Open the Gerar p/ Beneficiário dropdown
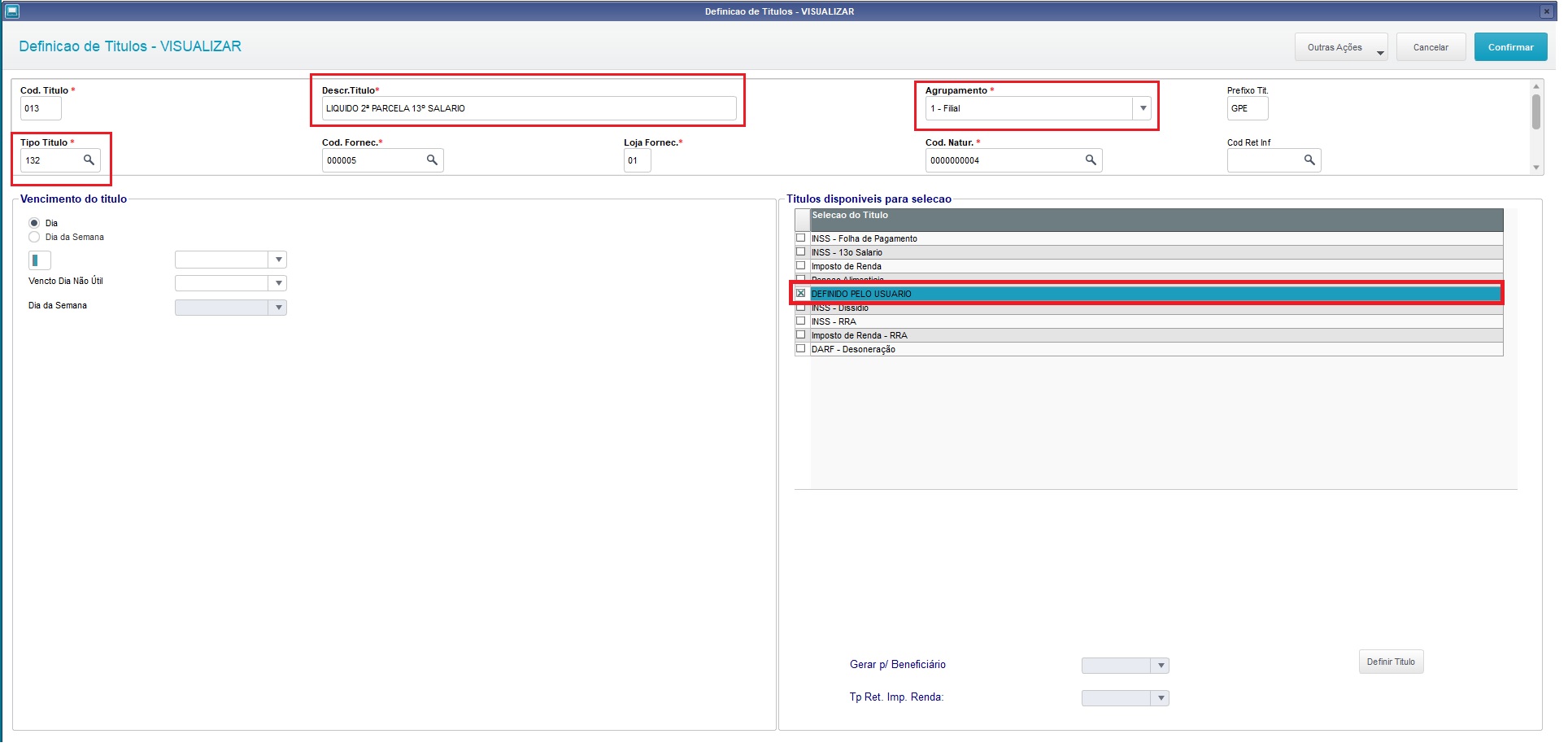The height and width of the screenshot is (747, 1568). point(1161,666)
